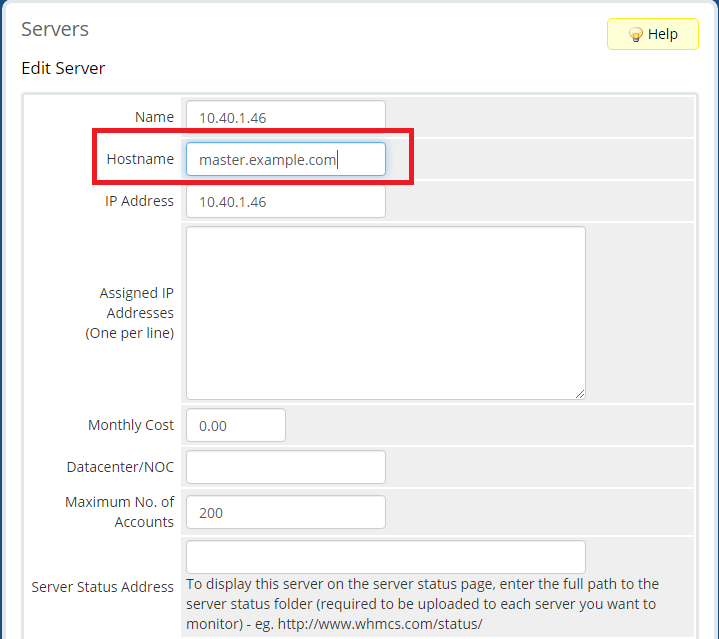
Task: Click the IP Address label
Action: pyautogui.click(x=139, y=201)
